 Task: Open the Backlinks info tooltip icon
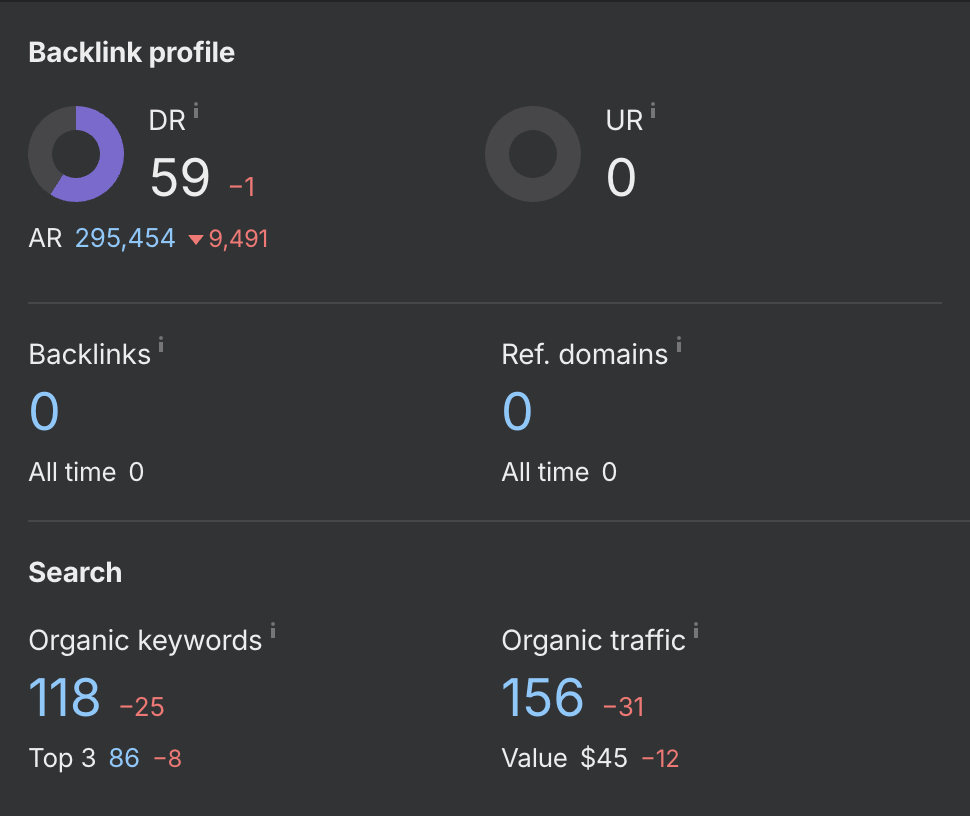161,345
